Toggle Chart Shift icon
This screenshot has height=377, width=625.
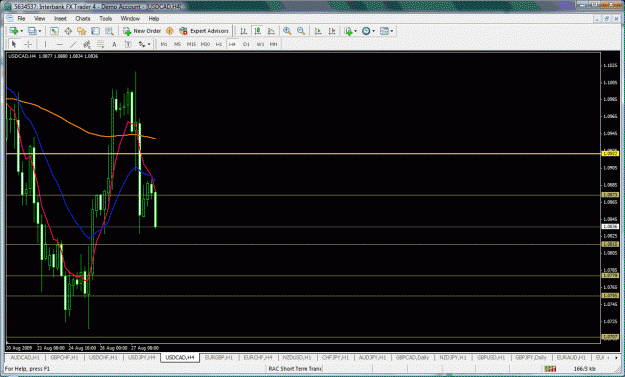coord(332,31)
